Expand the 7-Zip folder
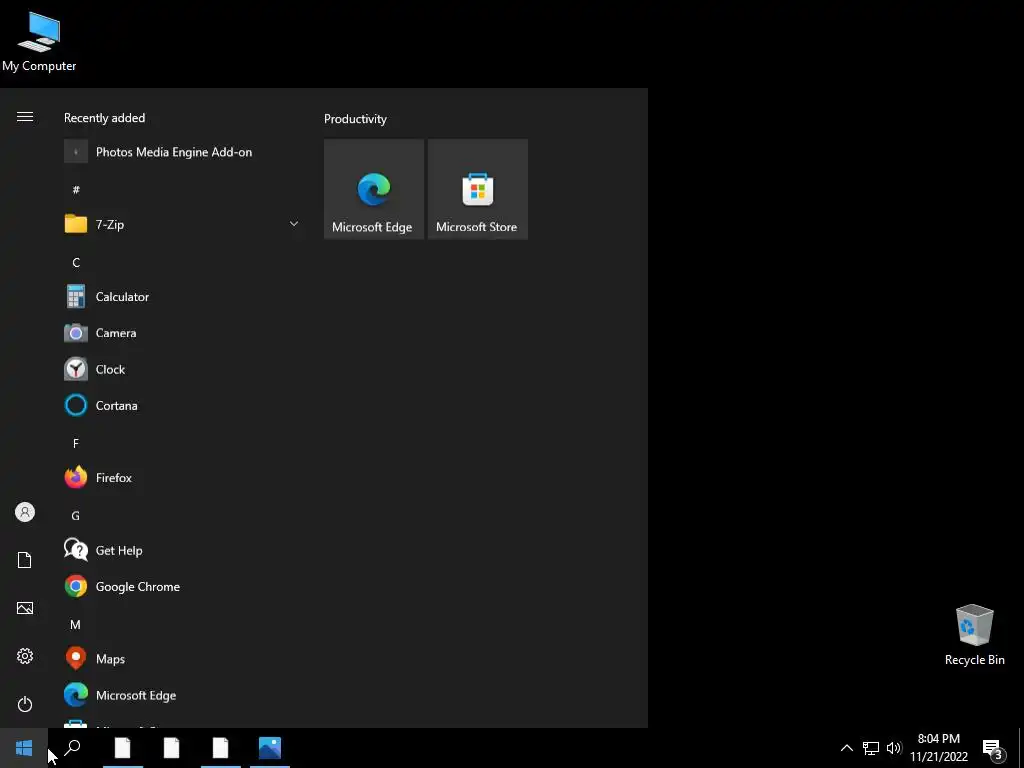 (183, 225)
